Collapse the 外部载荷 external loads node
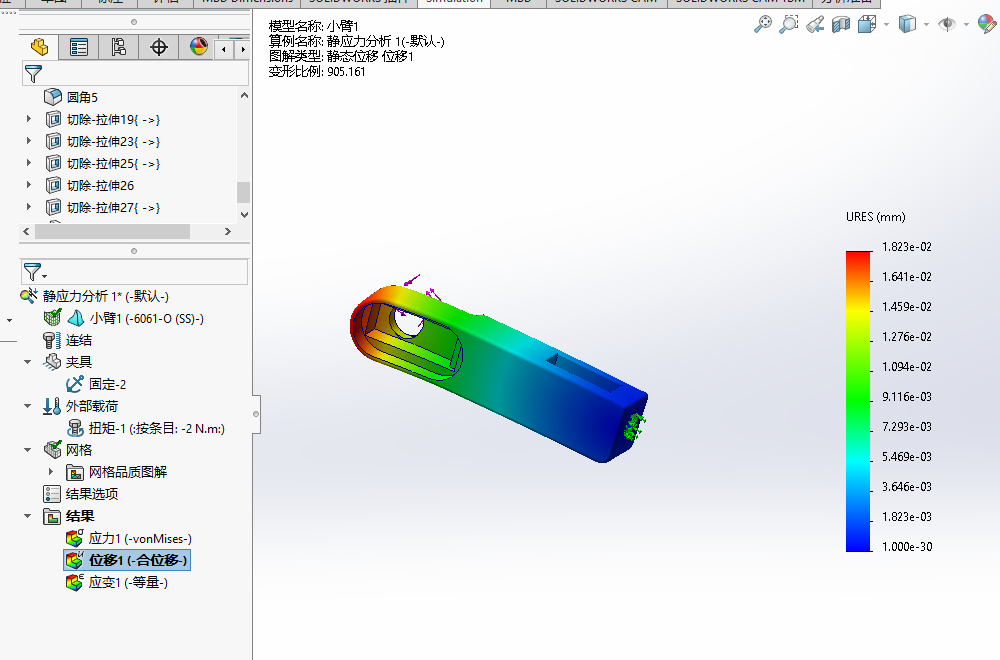 tap(27, 406)
